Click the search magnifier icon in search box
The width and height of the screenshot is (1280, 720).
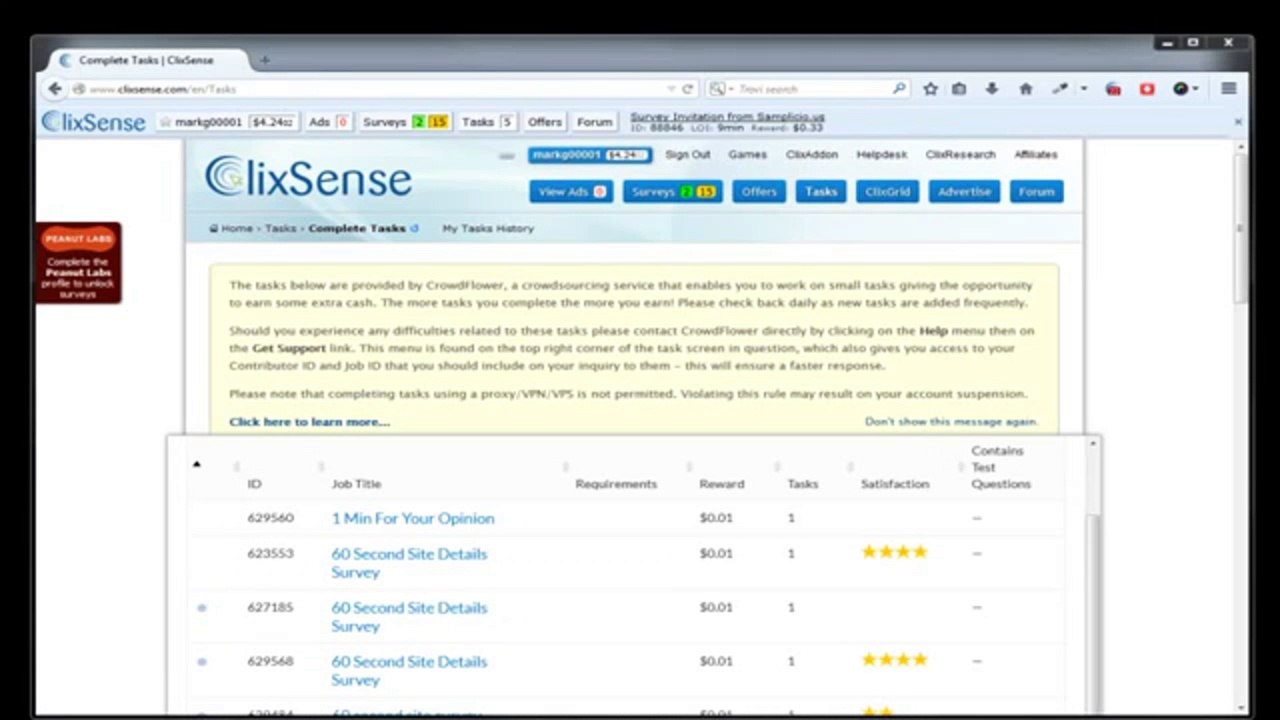(x=899, y=89)
